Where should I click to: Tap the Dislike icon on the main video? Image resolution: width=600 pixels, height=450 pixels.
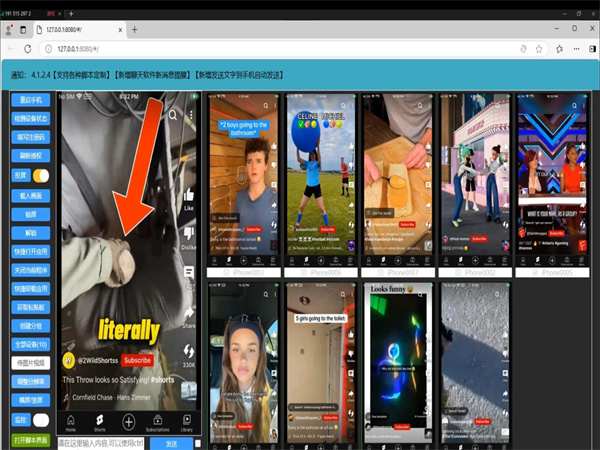pyautogui.click(x=189, y=233)
